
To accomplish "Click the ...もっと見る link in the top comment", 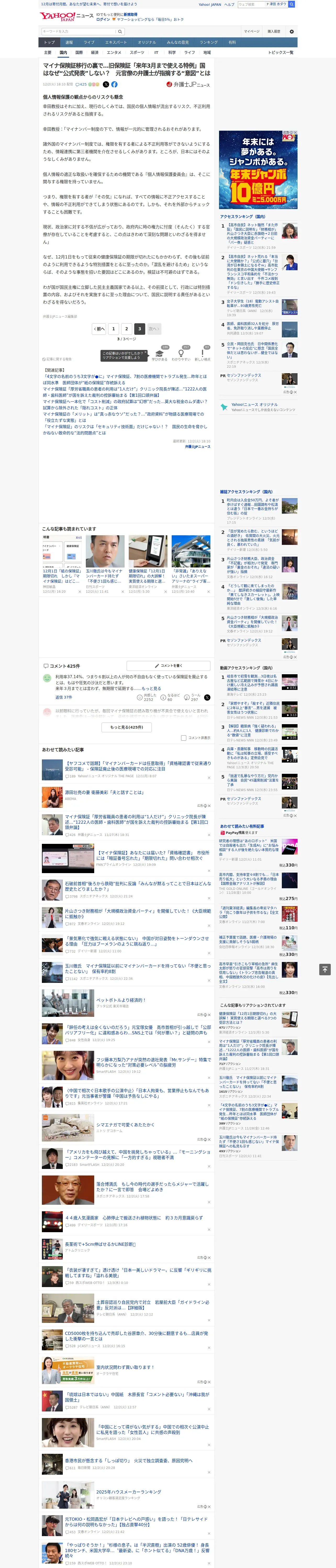I will (x=151, y=688).
